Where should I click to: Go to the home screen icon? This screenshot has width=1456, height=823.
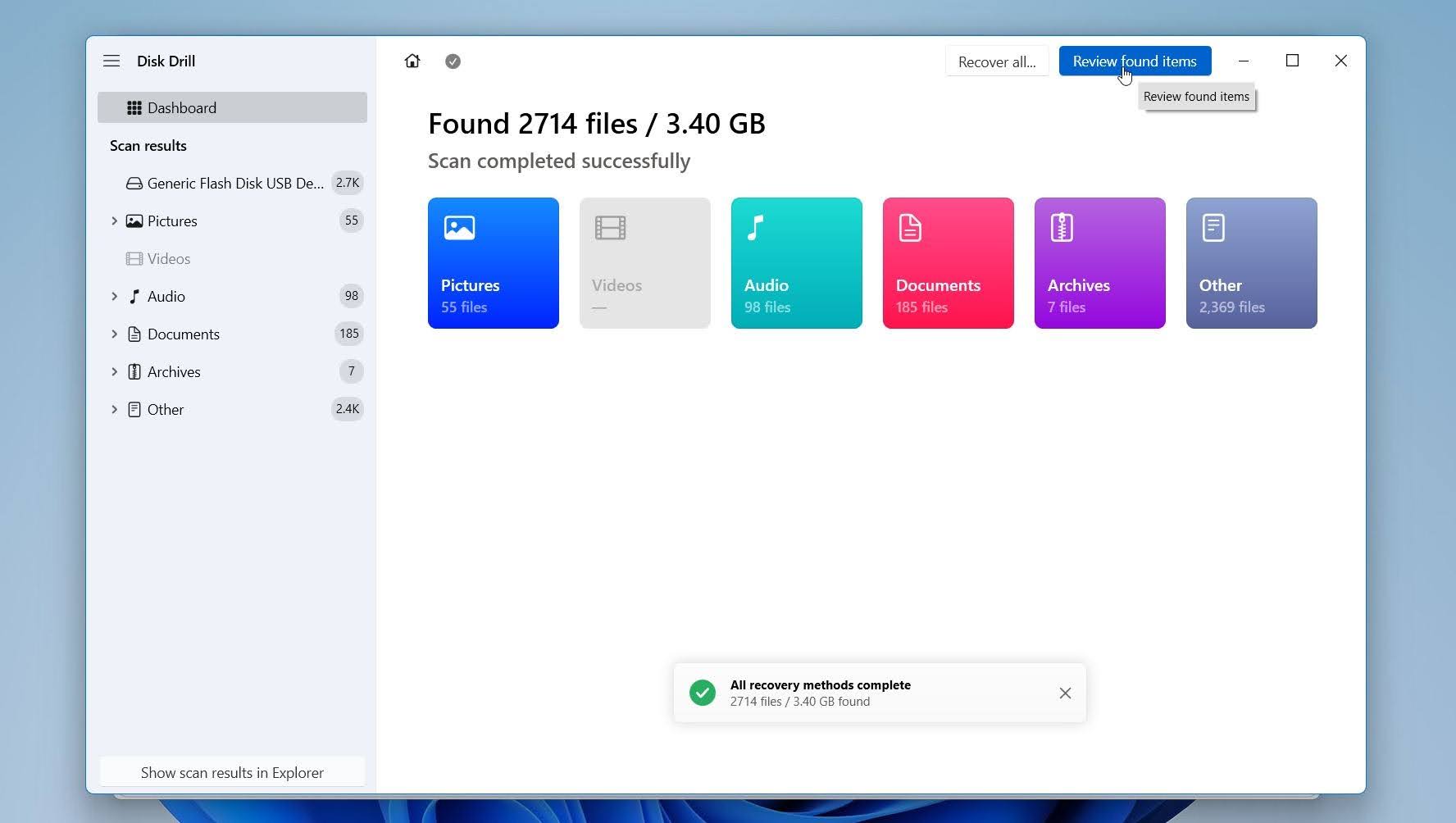(412, 61)
